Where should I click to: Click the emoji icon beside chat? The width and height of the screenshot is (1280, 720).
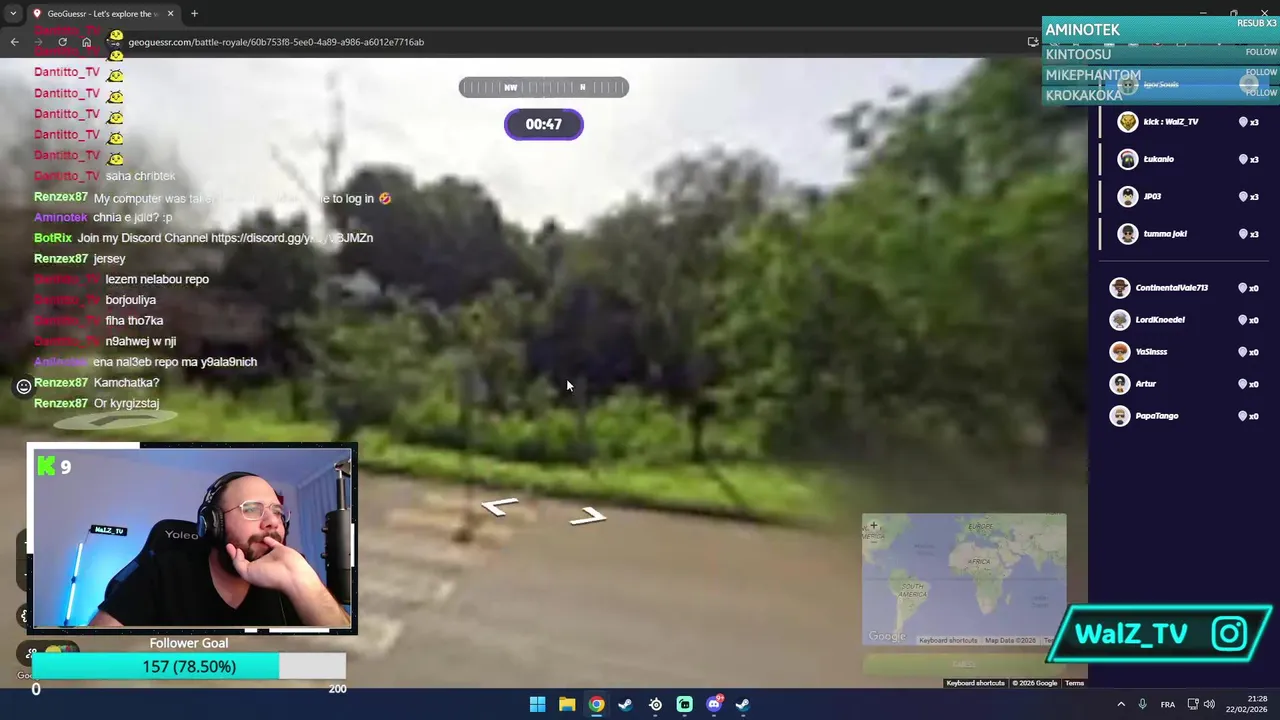(24, 386)
